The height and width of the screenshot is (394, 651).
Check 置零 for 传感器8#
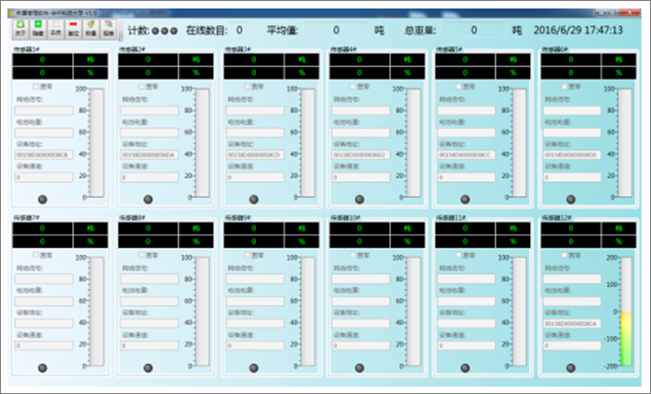point(142,255)
